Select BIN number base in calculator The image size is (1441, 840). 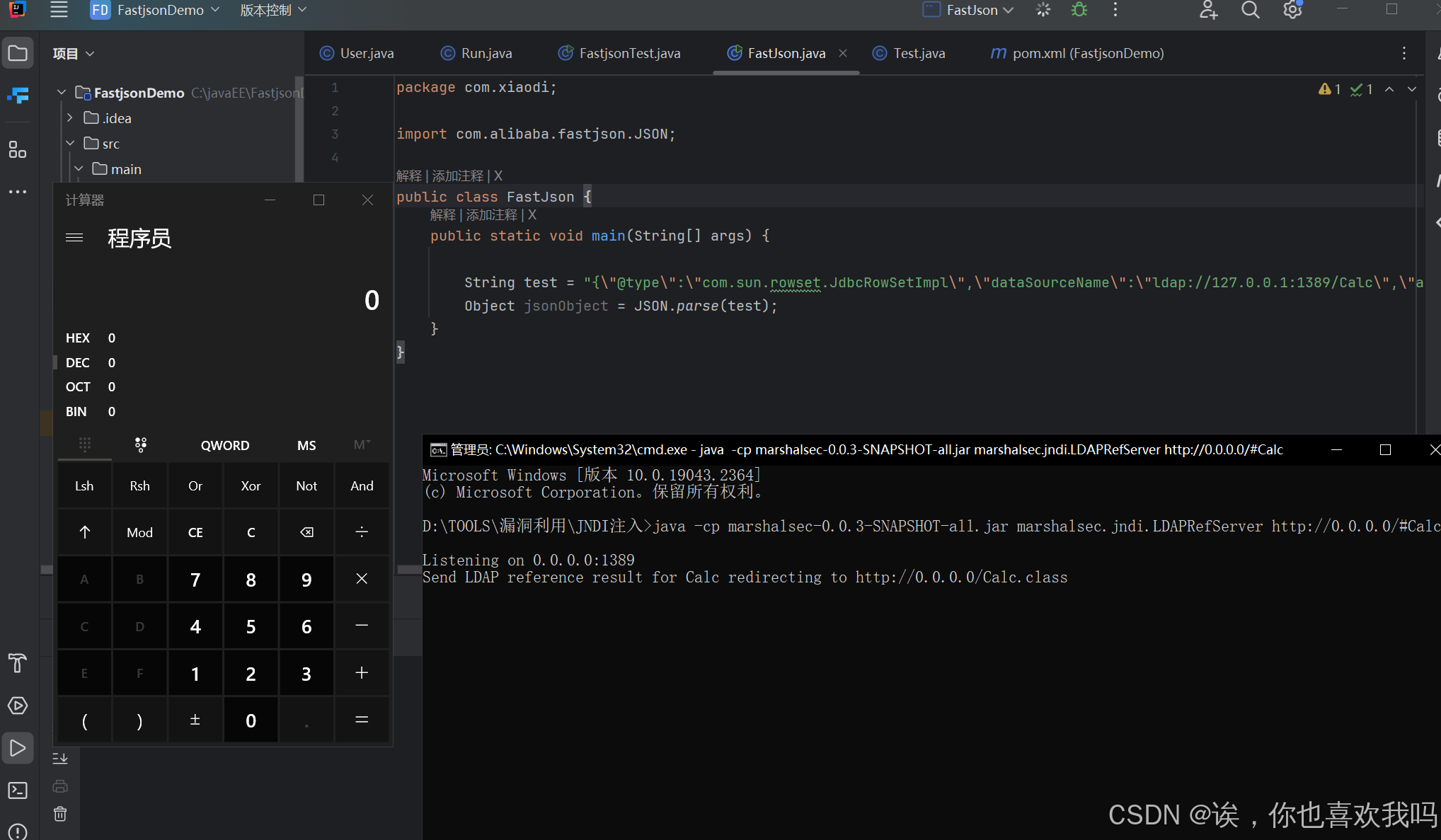(x=76, y=412)
